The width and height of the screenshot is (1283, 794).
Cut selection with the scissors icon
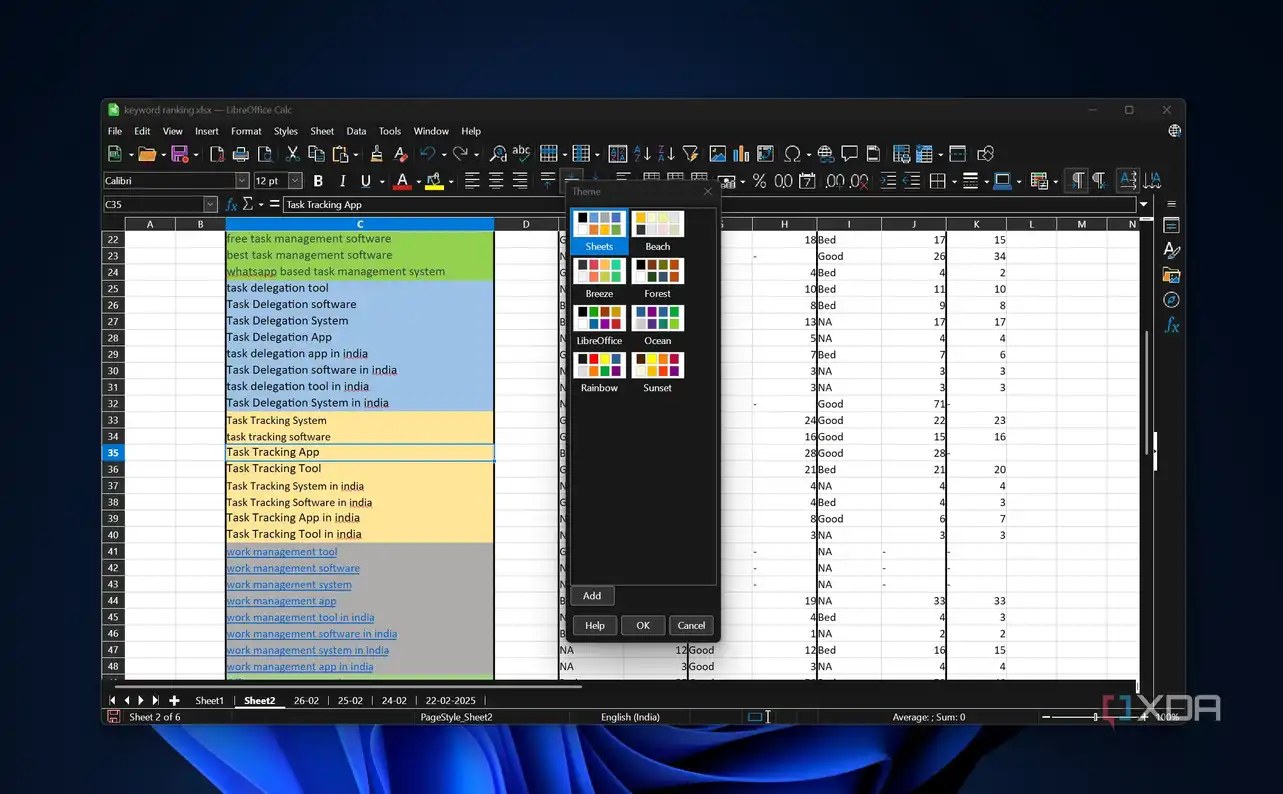(x=292, y=154)
